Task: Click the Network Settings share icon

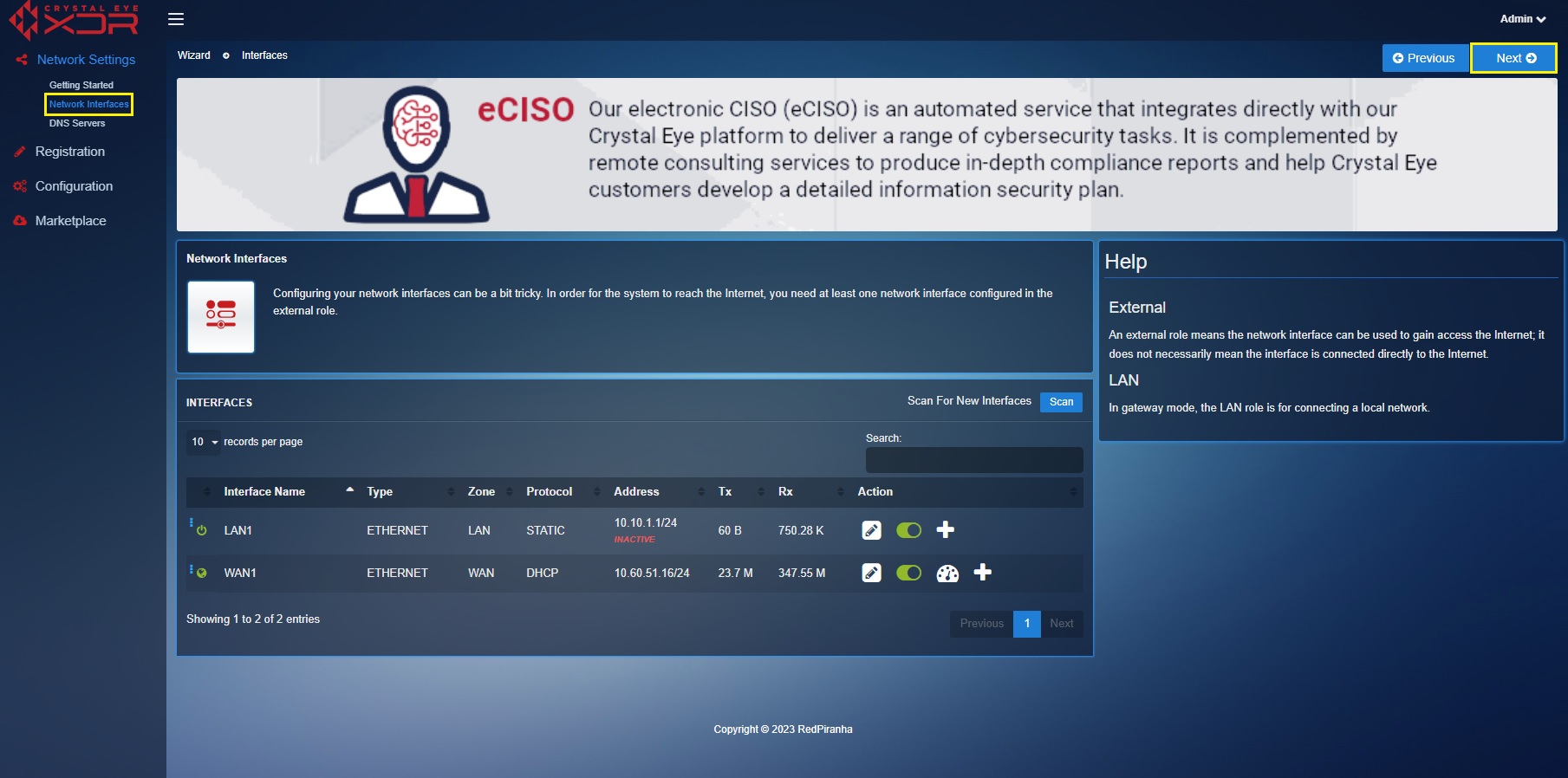Action: [x=22, y=60]
